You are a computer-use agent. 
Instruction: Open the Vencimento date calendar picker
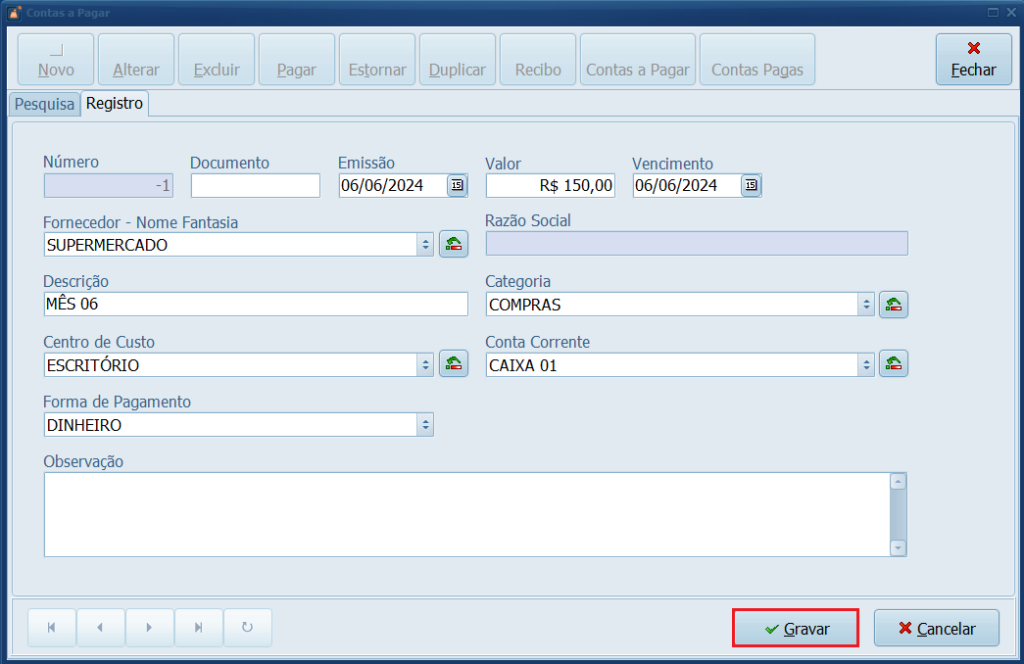[x=751, y=185]
